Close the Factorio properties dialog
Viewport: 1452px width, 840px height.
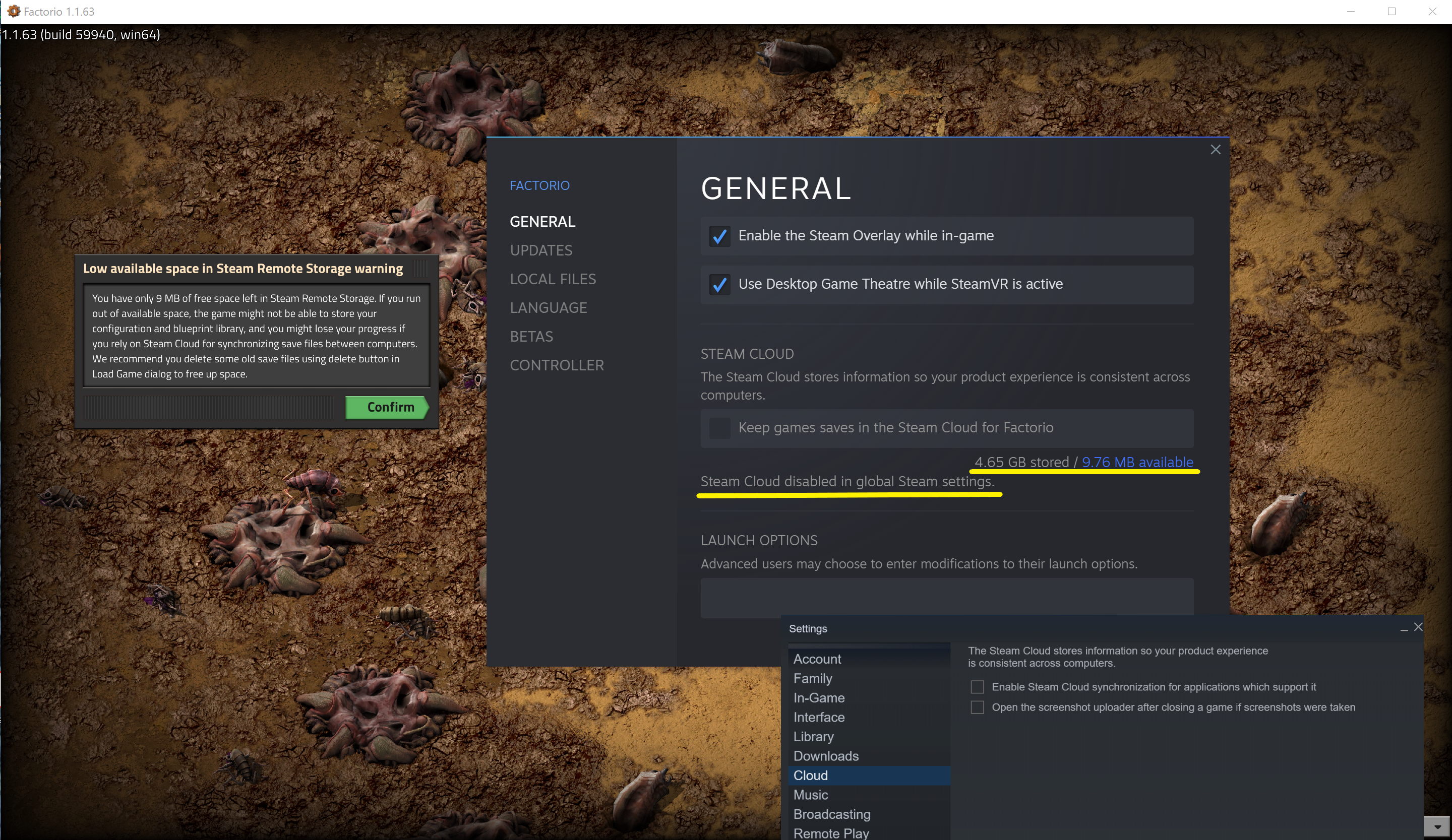pyautogui.click(x=1215, y=150)
